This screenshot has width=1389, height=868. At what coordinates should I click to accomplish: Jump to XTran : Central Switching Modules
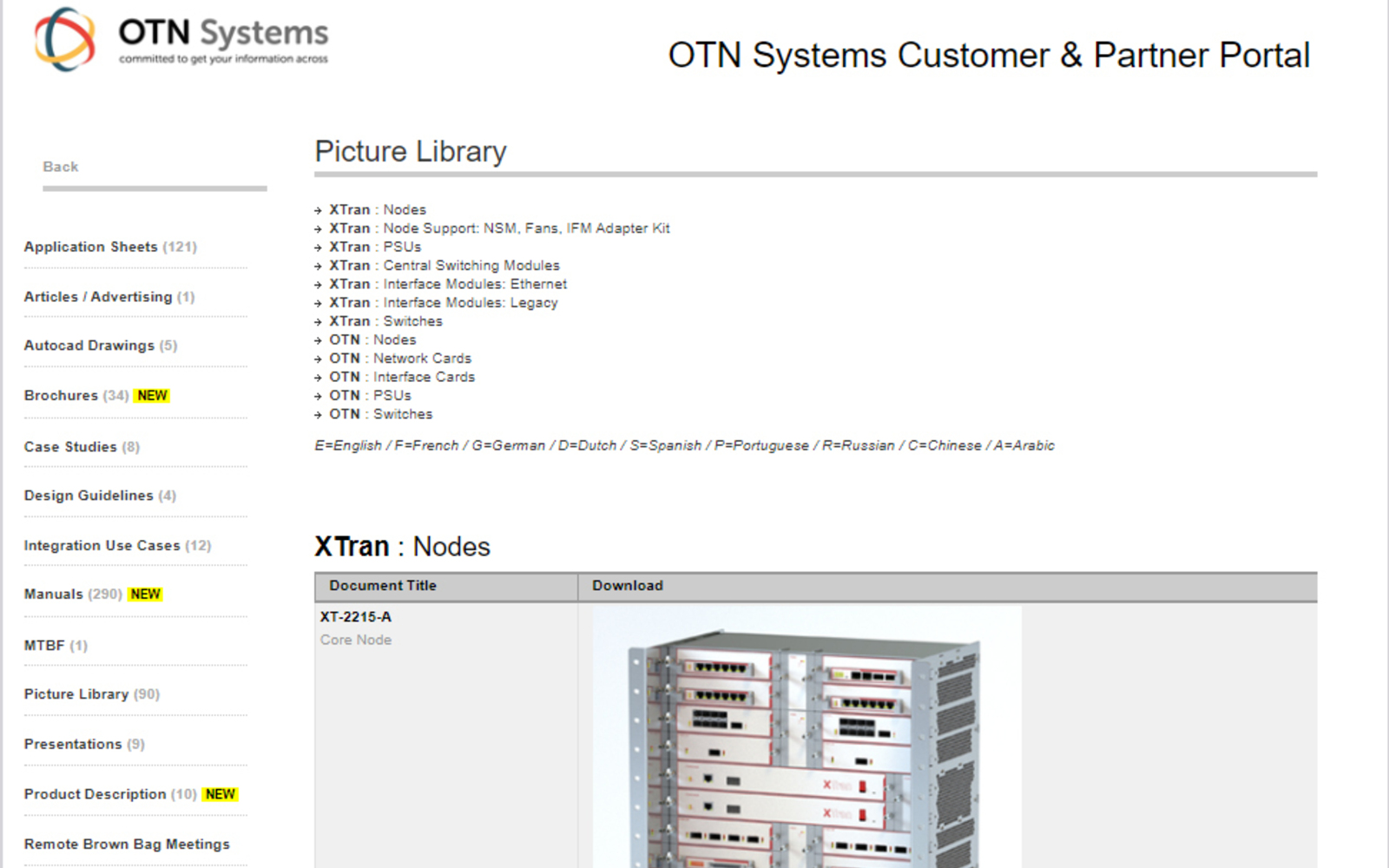pos(444,266)
